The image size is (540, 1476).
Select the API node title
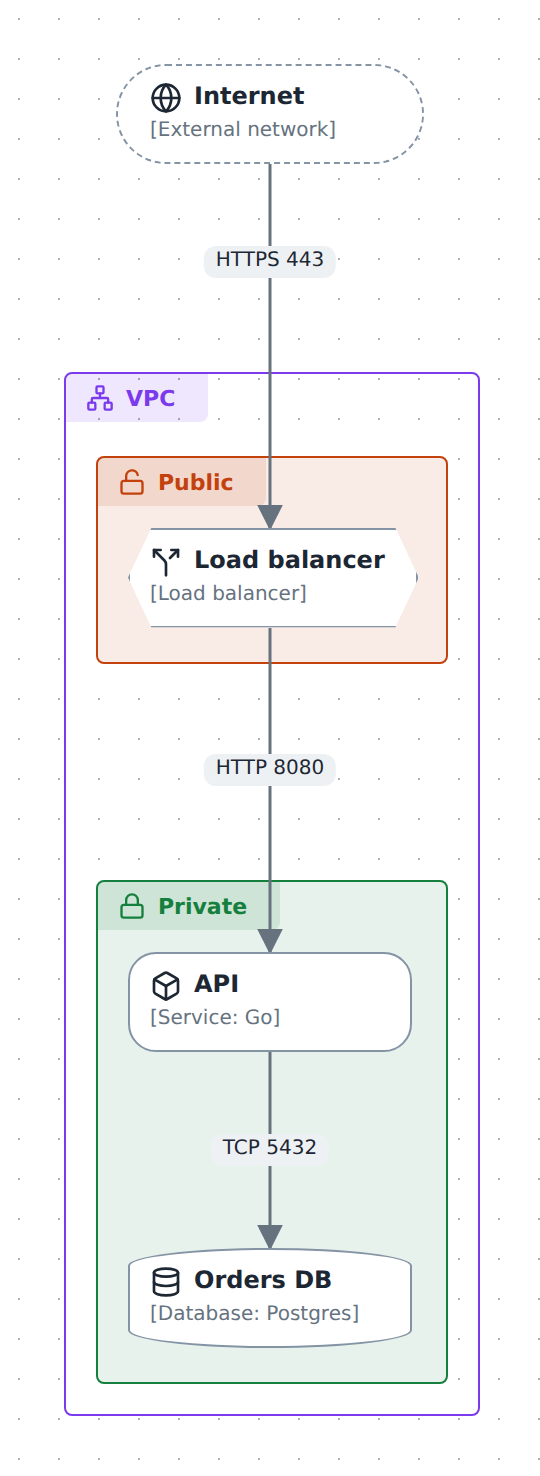click(216, 984)
